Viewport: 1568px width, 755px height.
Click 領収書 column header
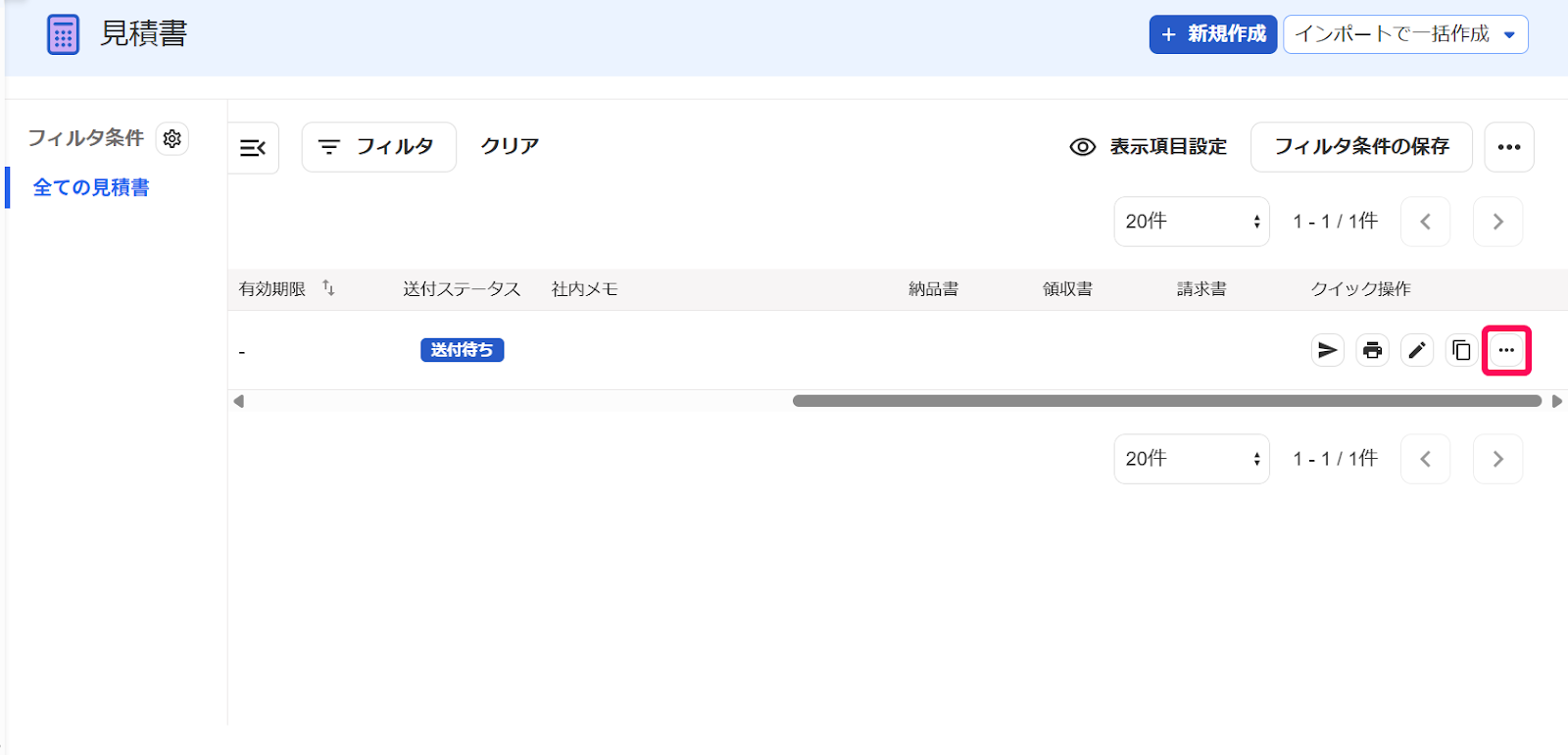point(1067,289)
